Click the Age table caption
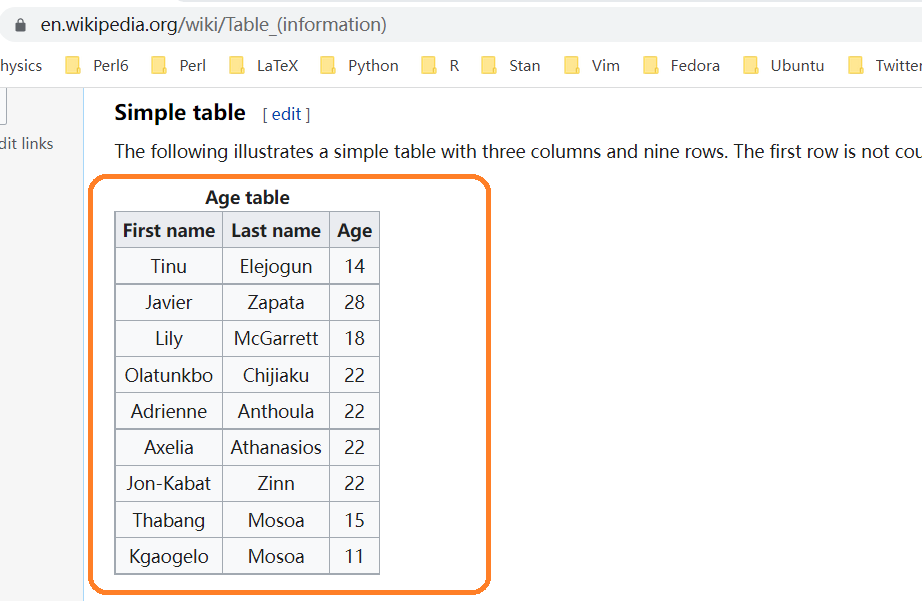 (x=247, y=198)
